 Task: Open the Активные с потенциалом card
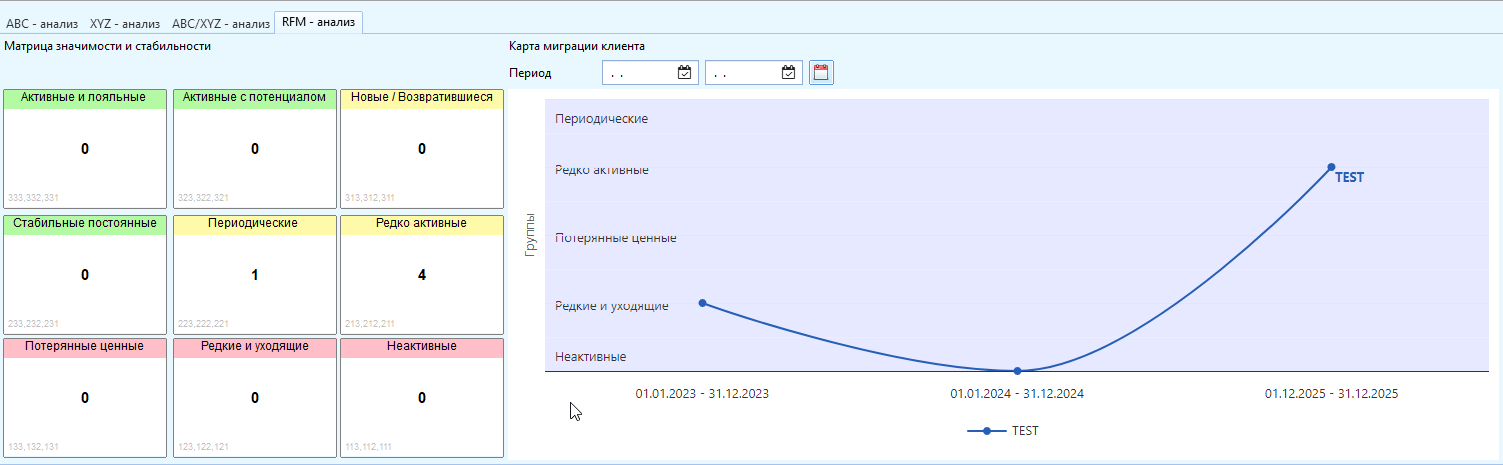point(255,148)
